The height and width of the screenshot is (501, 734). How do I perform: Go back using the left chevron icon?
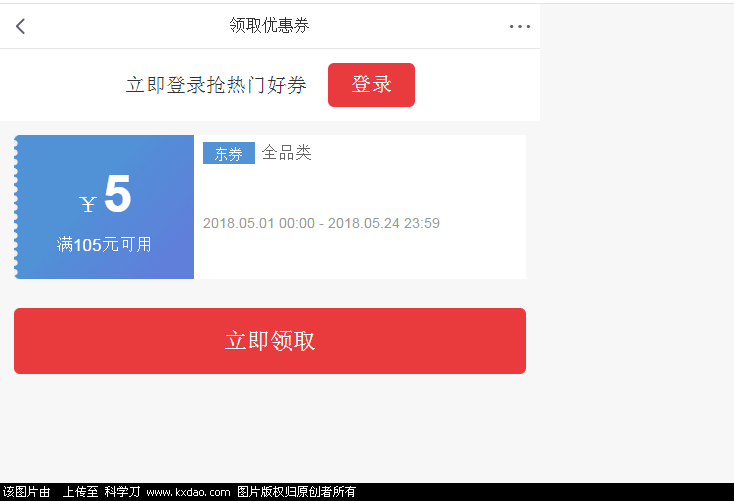[x=20, y=26]
